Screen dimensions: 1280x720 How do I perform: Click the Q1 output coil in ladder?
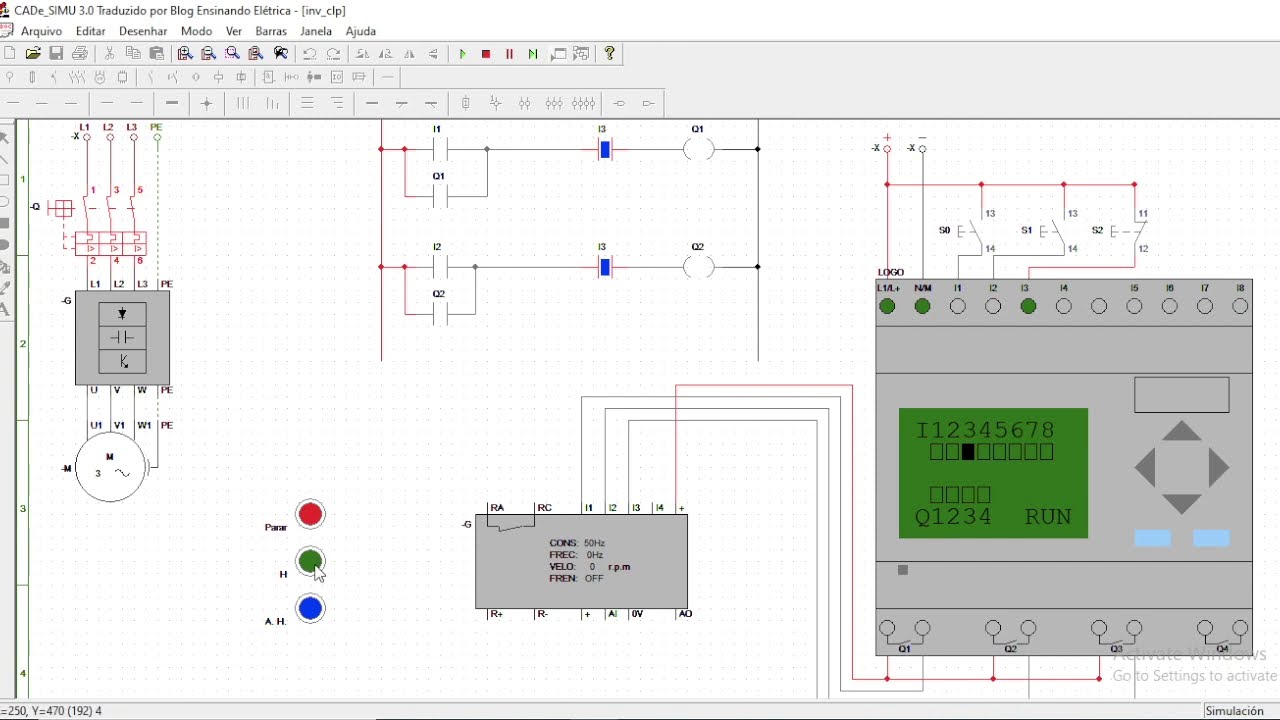(698, 150)
